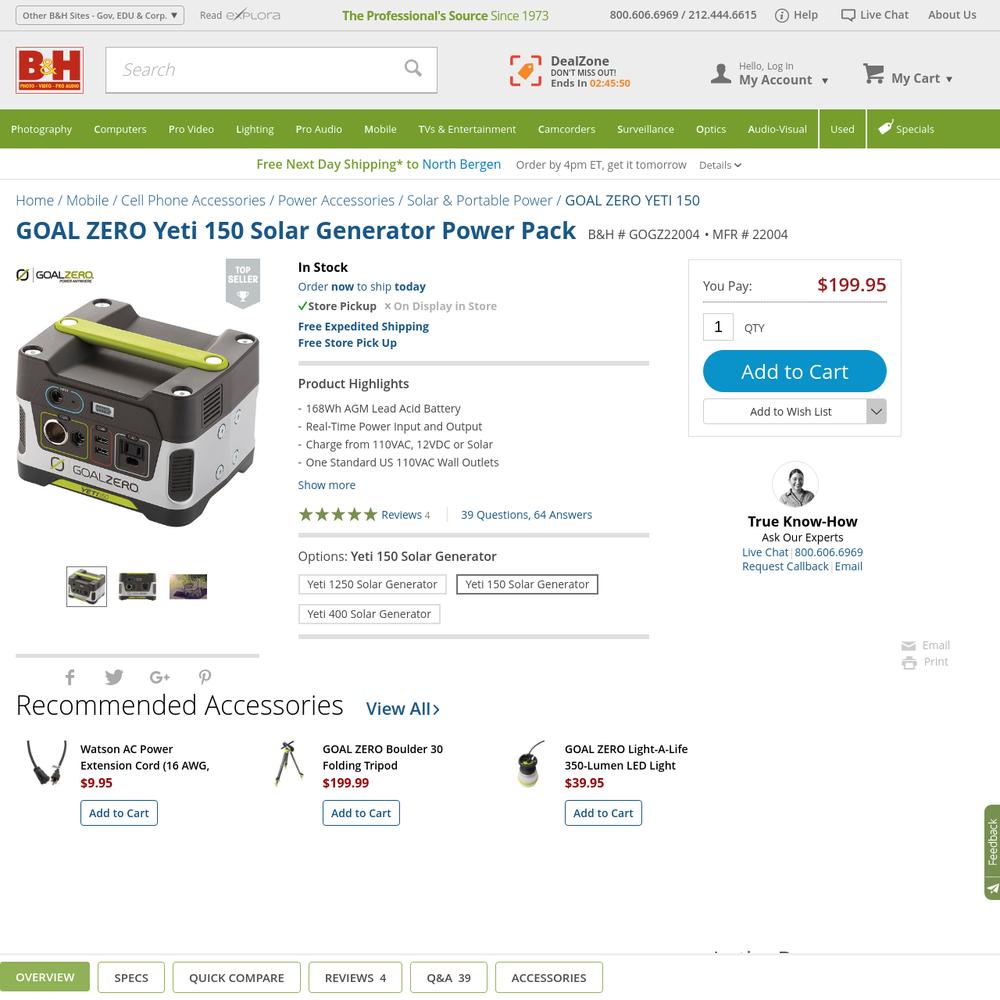Viewport: 1000px width, 1000px height.
Task: Click the quantity input field
Action: [x=718, y=327]
